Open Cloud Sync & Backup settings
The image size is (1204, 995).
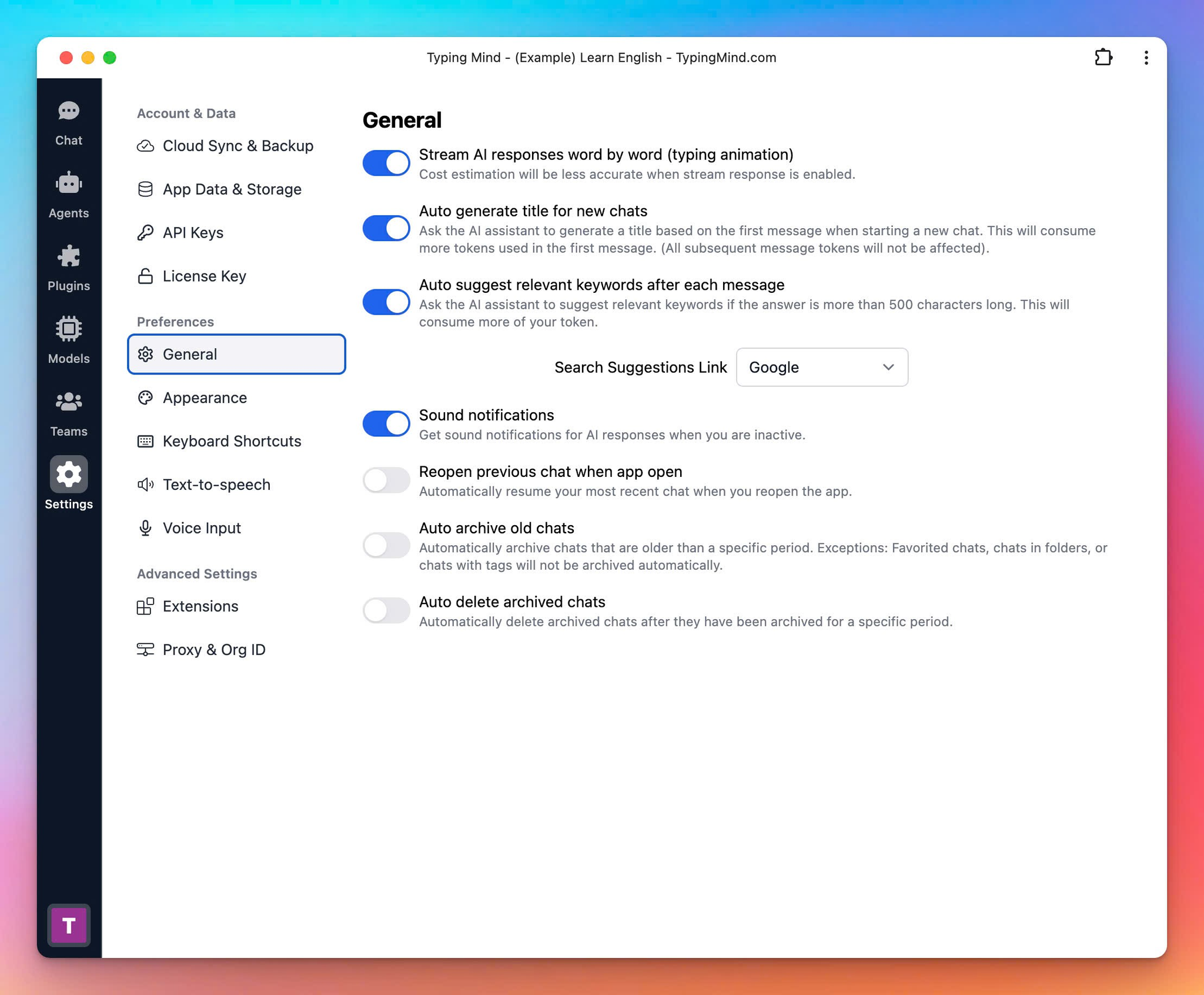tap(236, 146)
